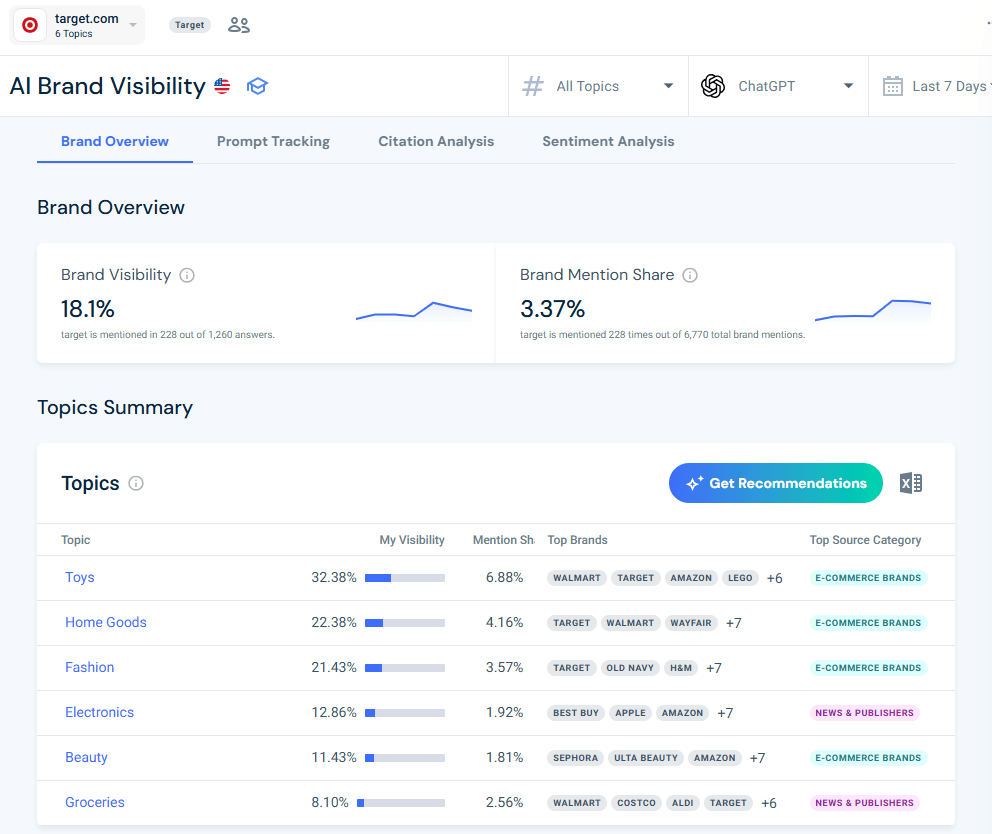The height and width of the screenshot is (834, 992).
Task: Open the Beauty topic link
Action: 86,757
